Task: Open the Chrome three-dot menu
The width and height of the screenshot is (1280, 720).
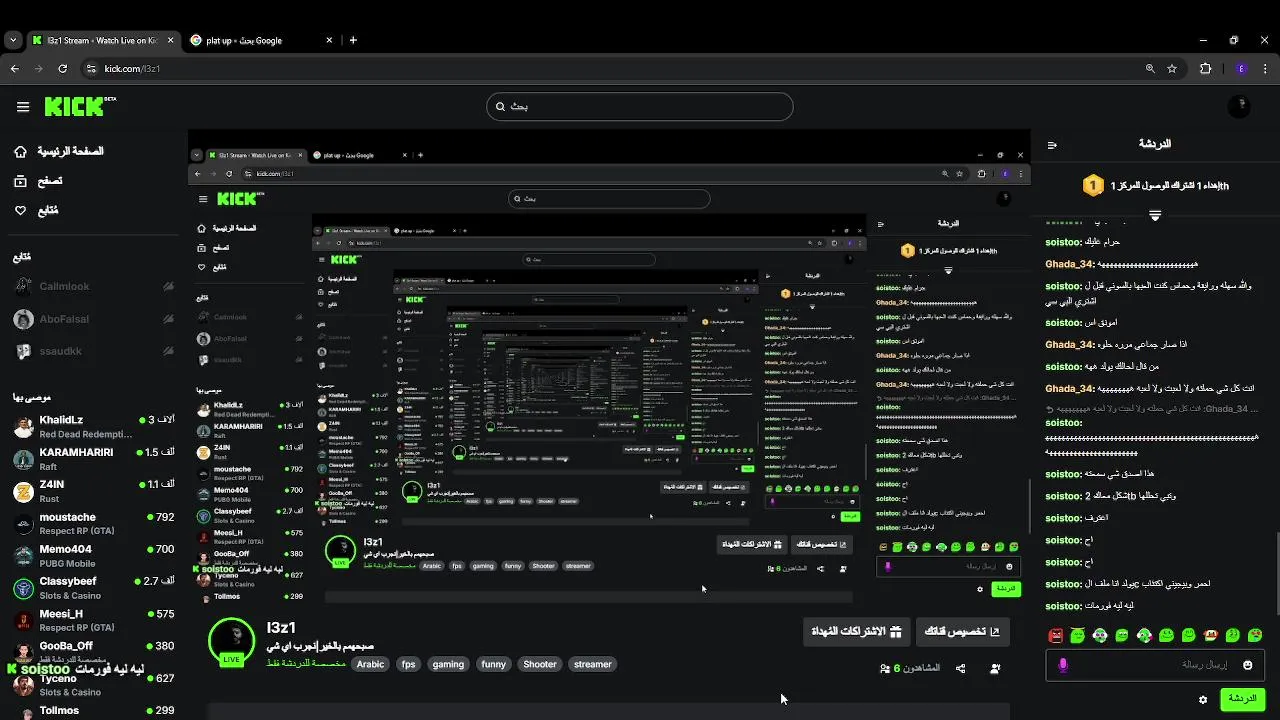Action: (1265, 69)
